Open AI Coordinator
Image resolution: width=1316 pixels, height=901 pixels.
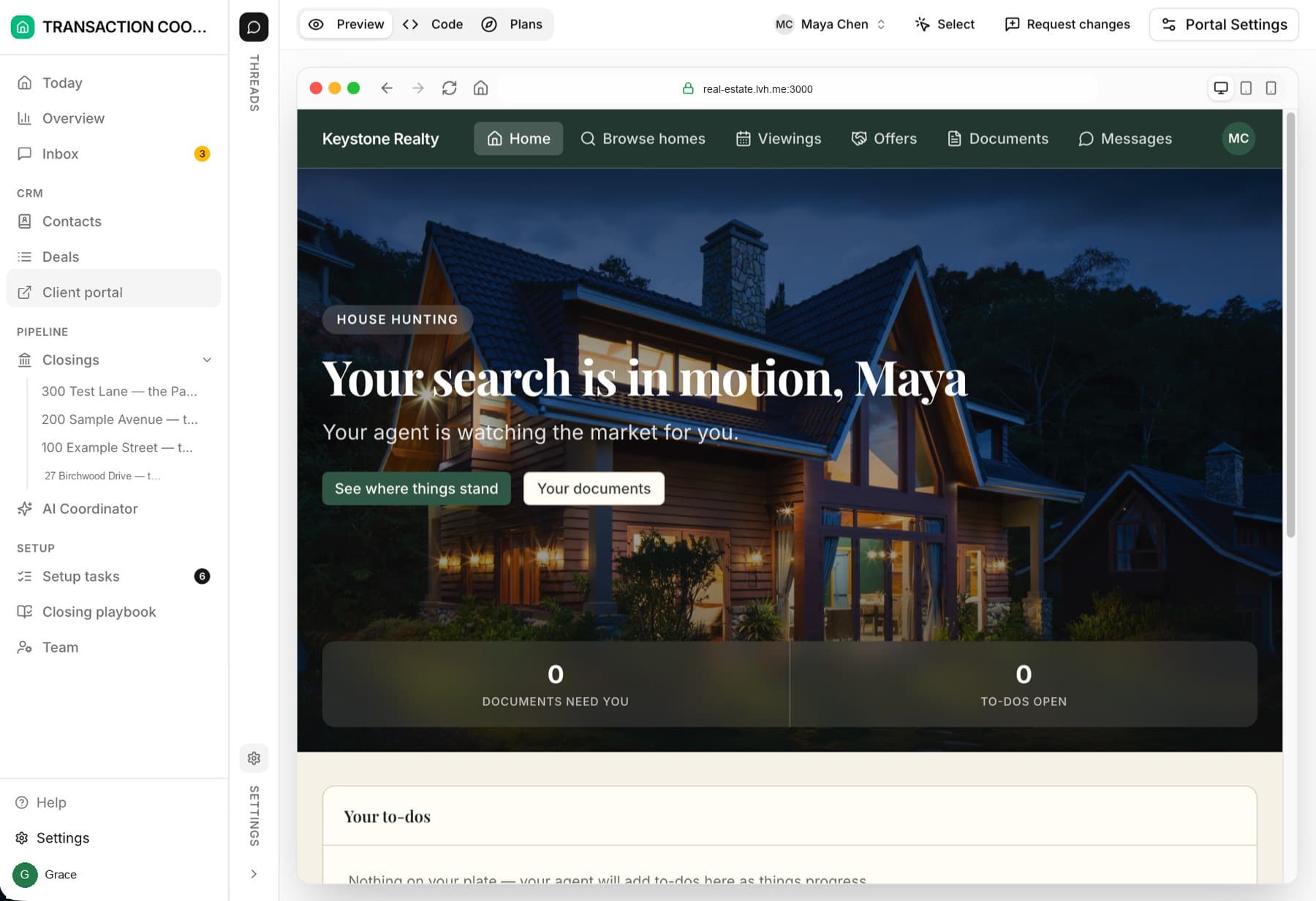click(113, 509)
